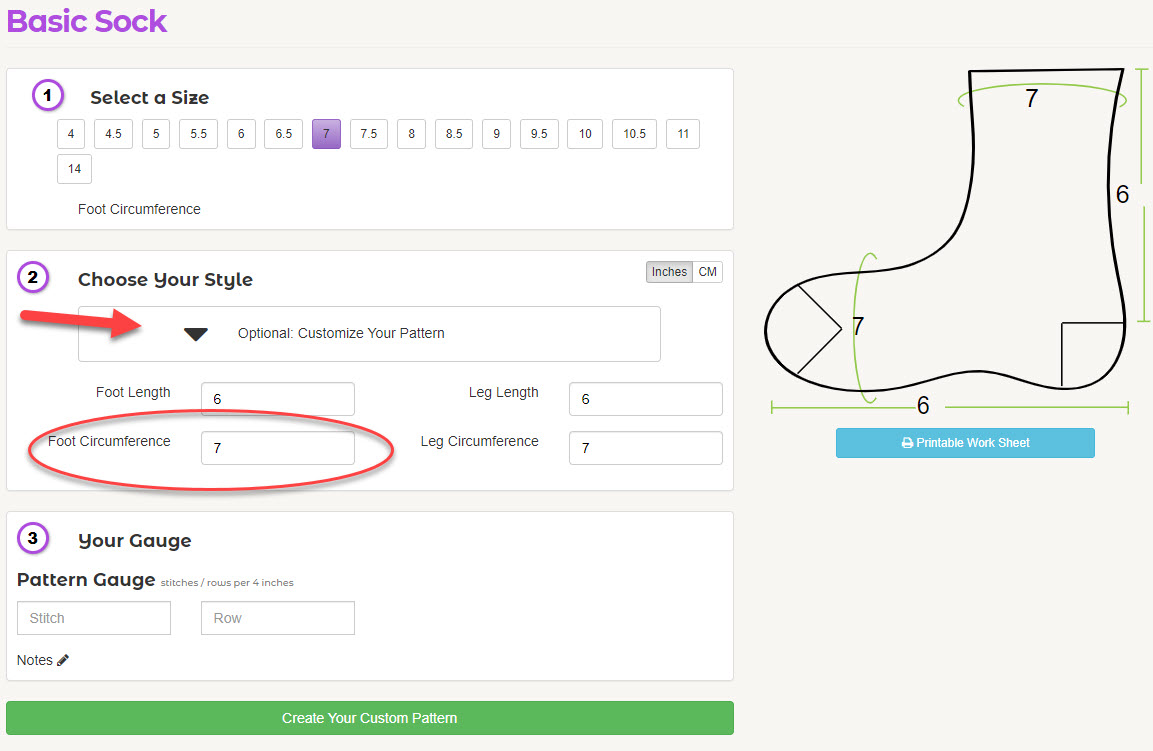Screen dimensions: 1153x751
Task: Select size 7.5
Action: (368, 134)
